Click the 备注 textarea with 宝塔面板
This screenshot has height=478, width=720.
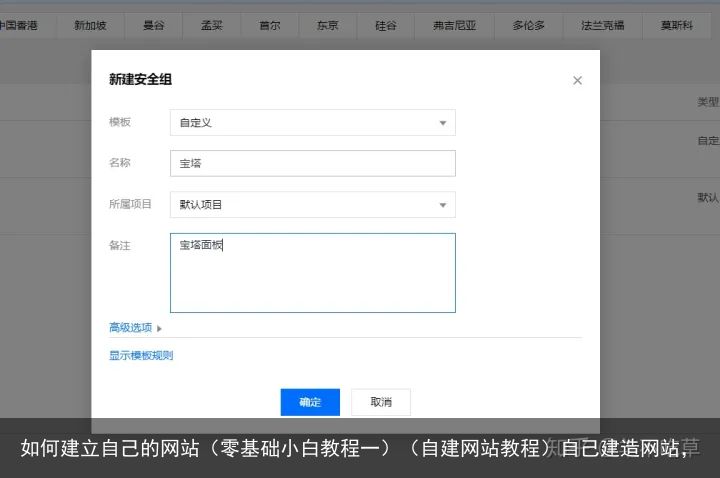(313, 273)
